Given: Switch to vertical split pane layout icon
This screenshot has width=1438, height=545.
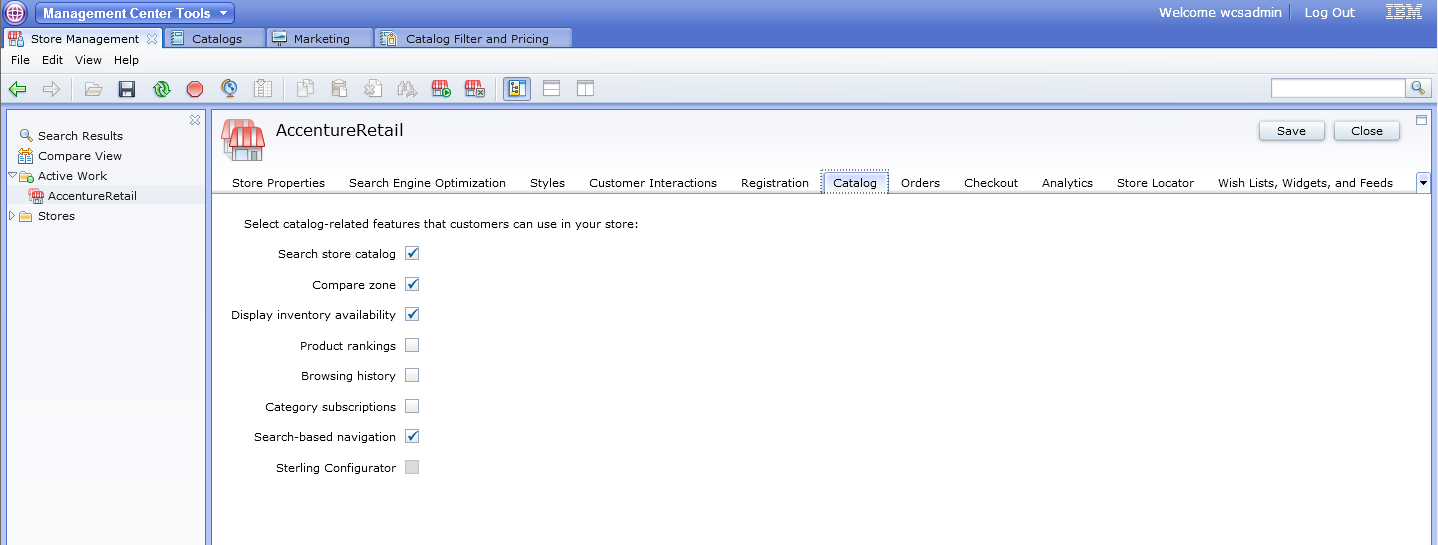Looking at the screenshot, I should [585, 89].
